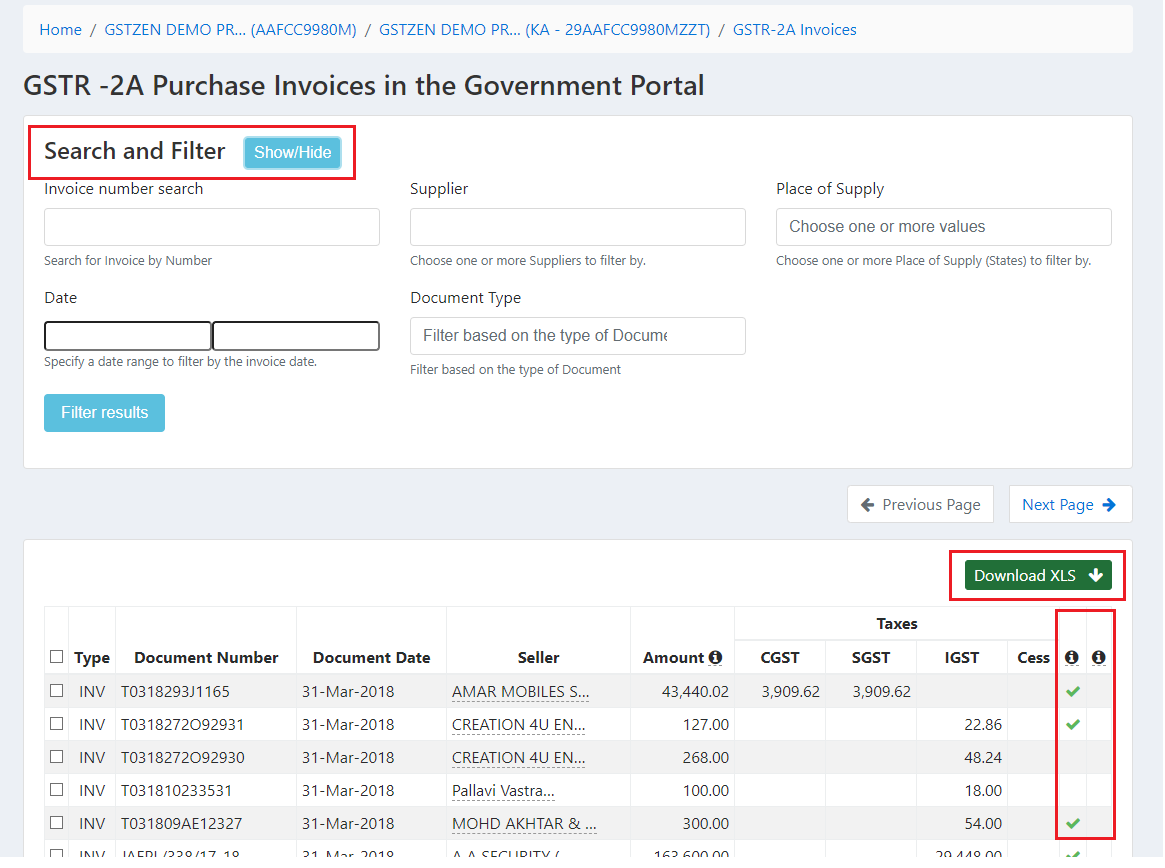Open the Supplier selection field
Viewport: 1165px width, 868px height.
(x=577, y=227)
